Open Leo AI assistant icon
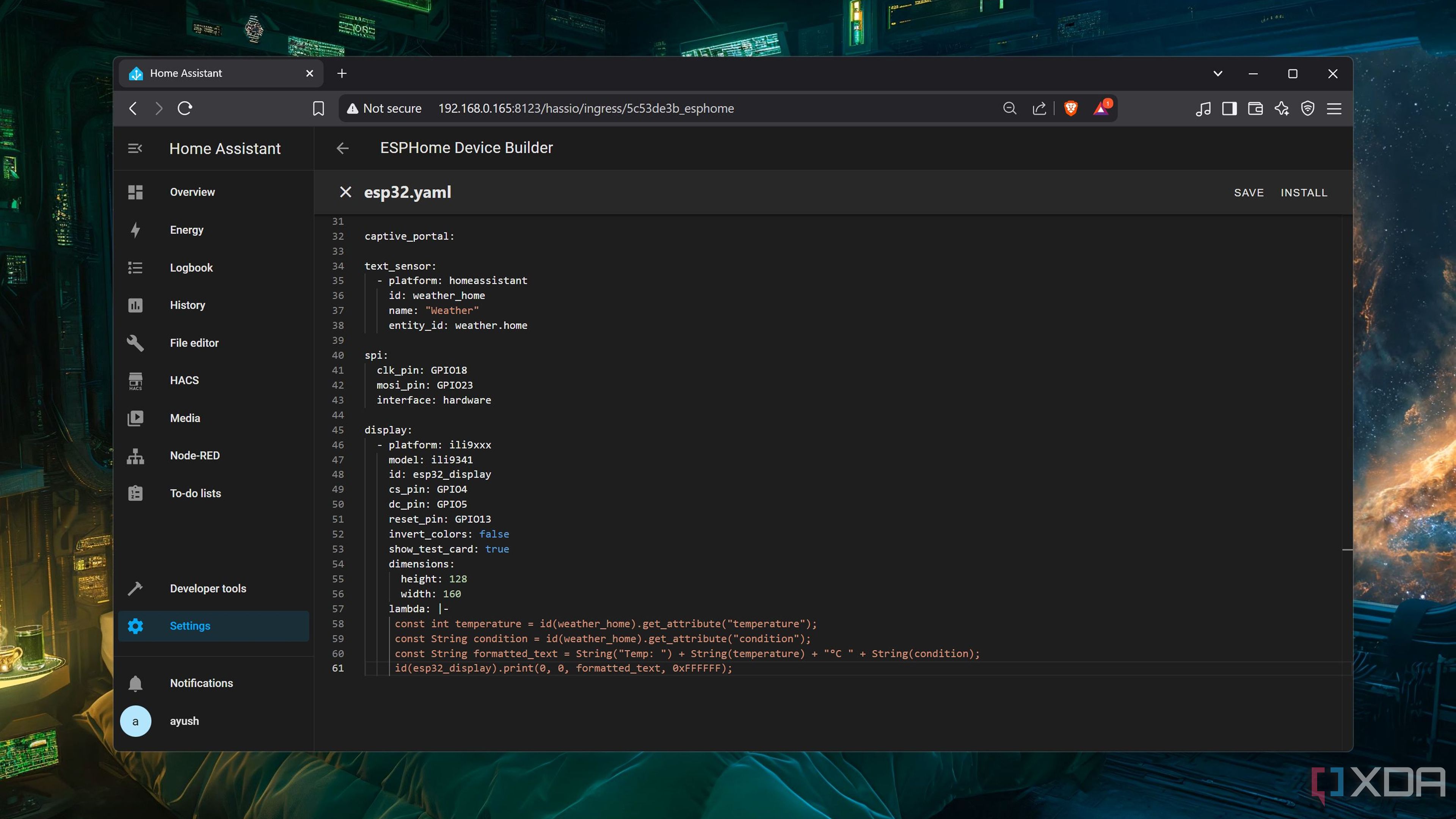The width and height of the screenshot is (1456, 819). (1281, 108)
